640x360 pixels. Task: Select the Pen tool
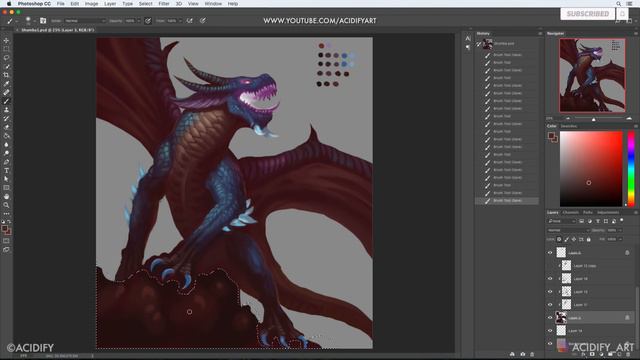[6, 162]
